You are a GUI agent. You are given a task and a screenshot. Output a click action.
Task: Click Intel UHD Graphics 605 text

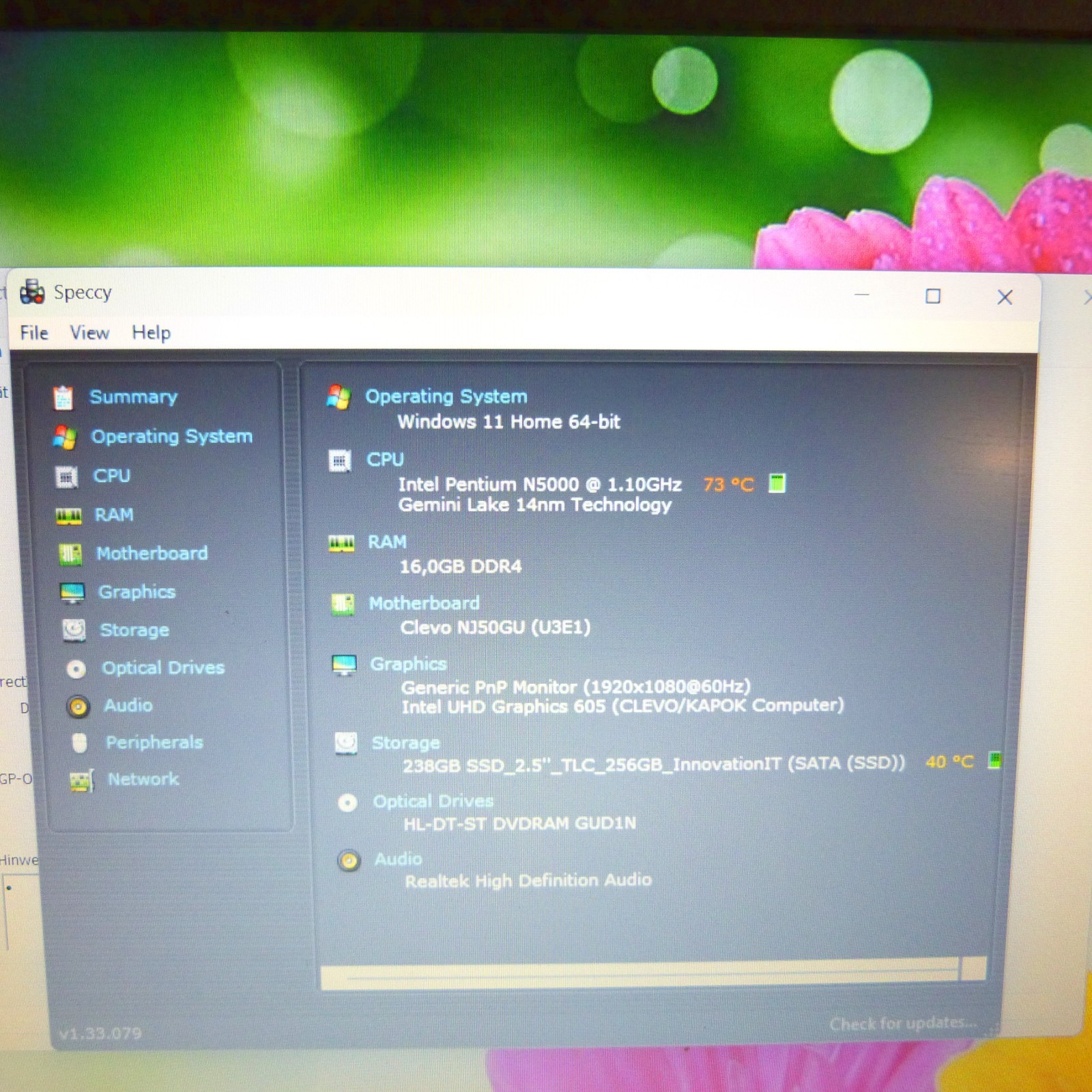click(622, 706)
